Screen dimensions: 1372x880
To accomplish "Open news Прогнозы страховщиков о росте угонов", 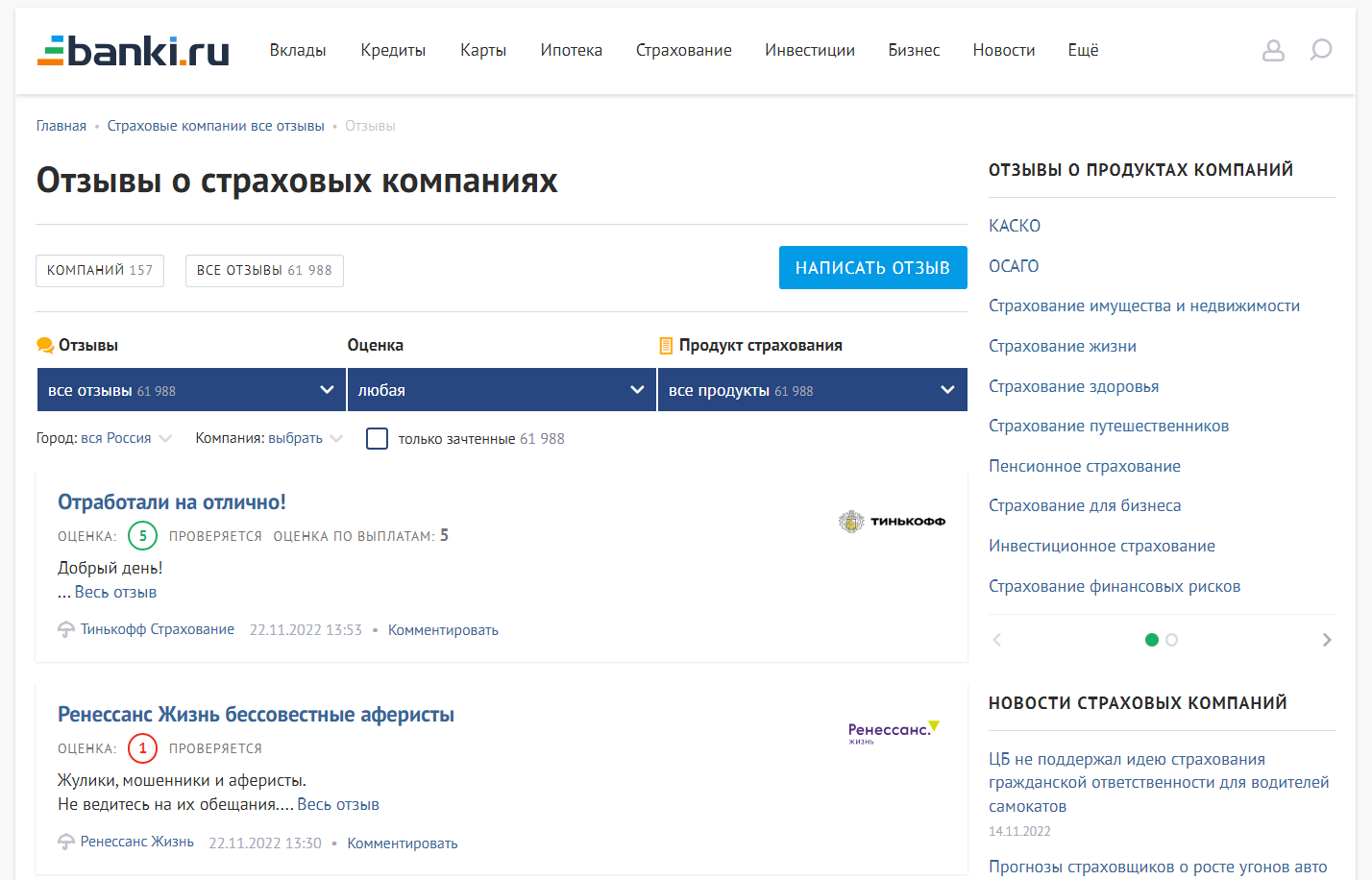I will [x=1158, y=868].
